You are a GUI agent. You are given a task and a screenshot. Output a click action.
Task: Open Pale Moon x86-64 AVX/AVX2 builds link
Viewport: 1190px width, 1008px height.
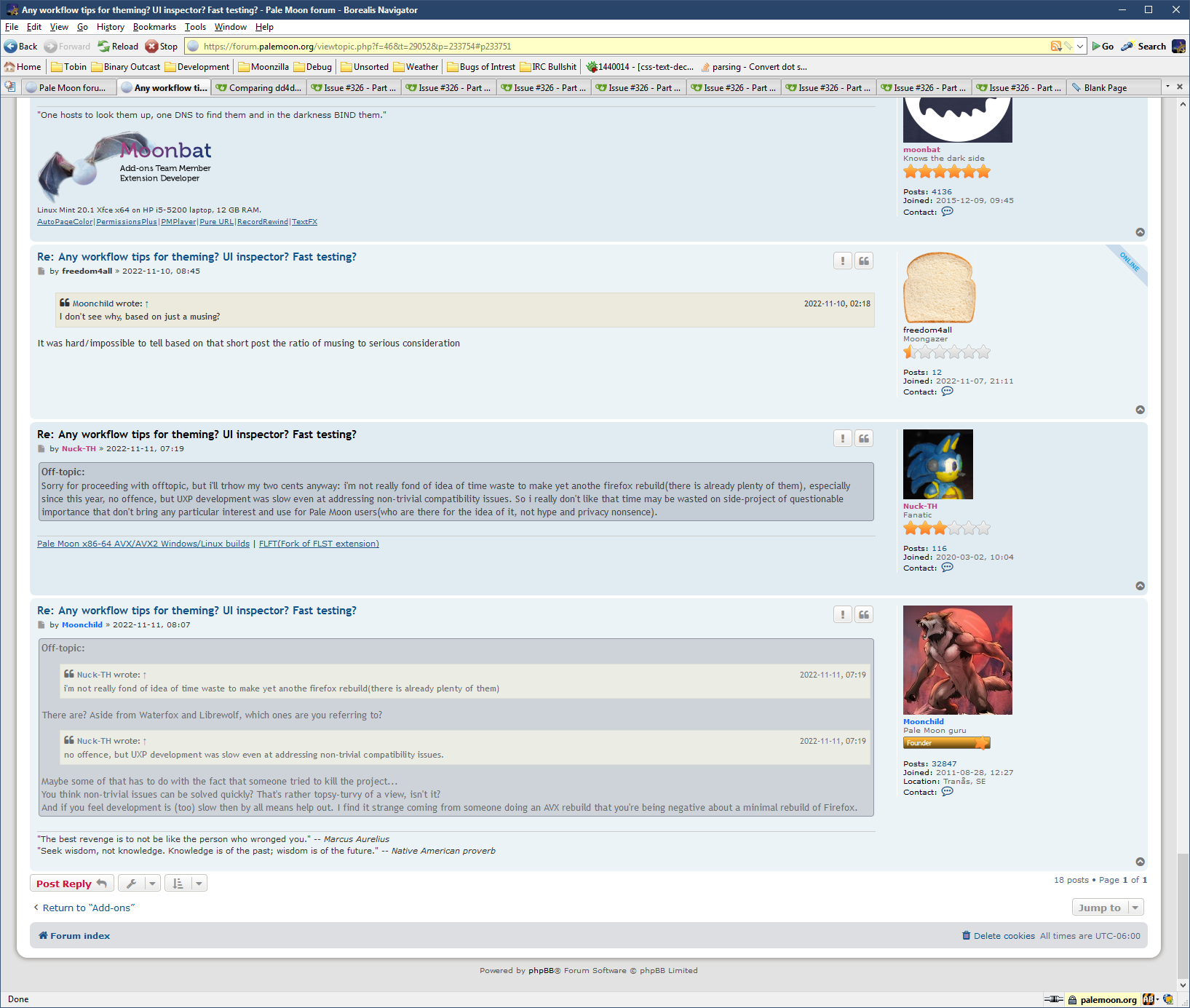[x=143, y=544]
